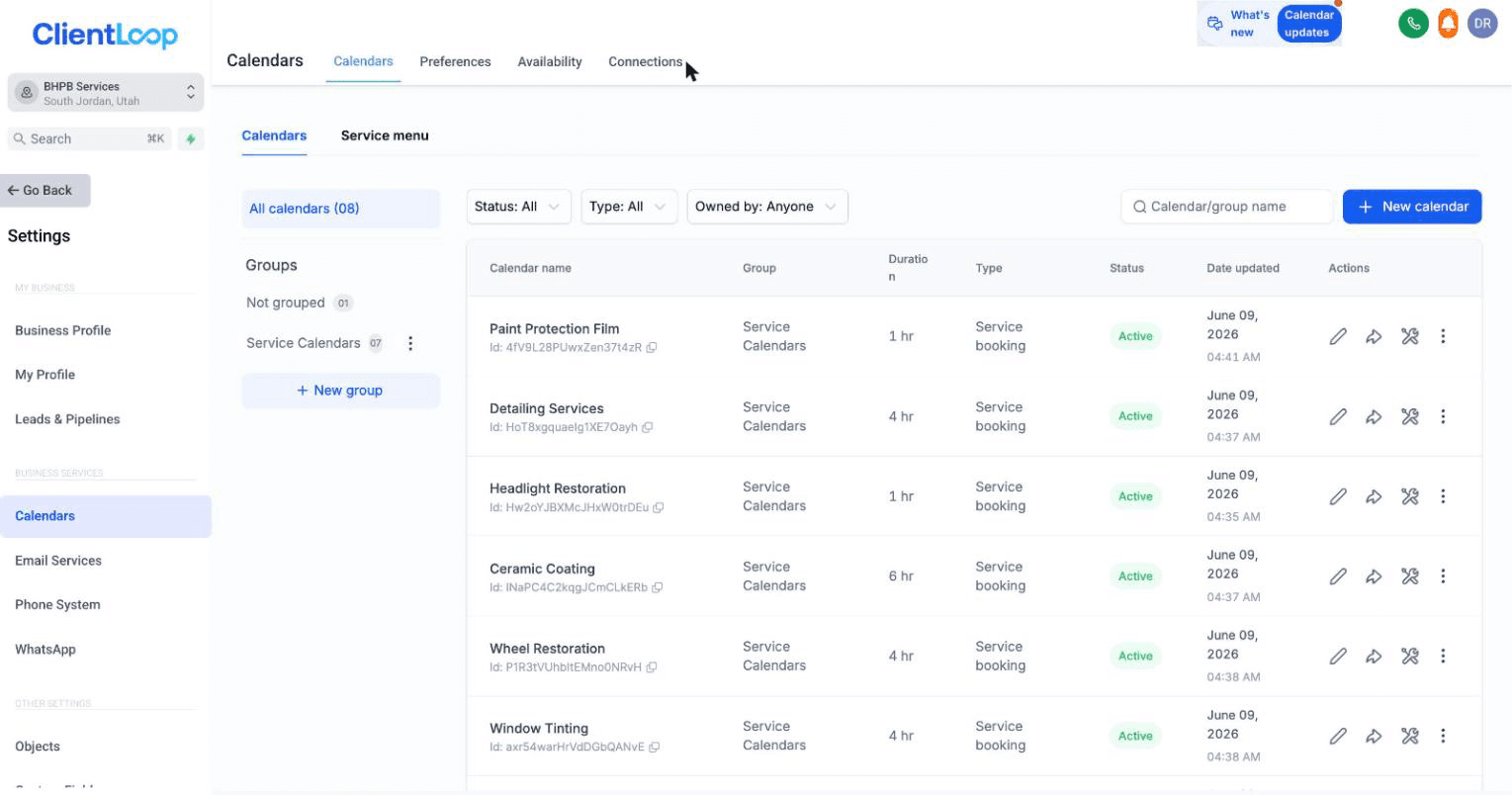Image resolution: width=1512 pixels, height=795 pixels.
Task: Share the Paint Protection Film calendar
Action: click(1374, 336)
